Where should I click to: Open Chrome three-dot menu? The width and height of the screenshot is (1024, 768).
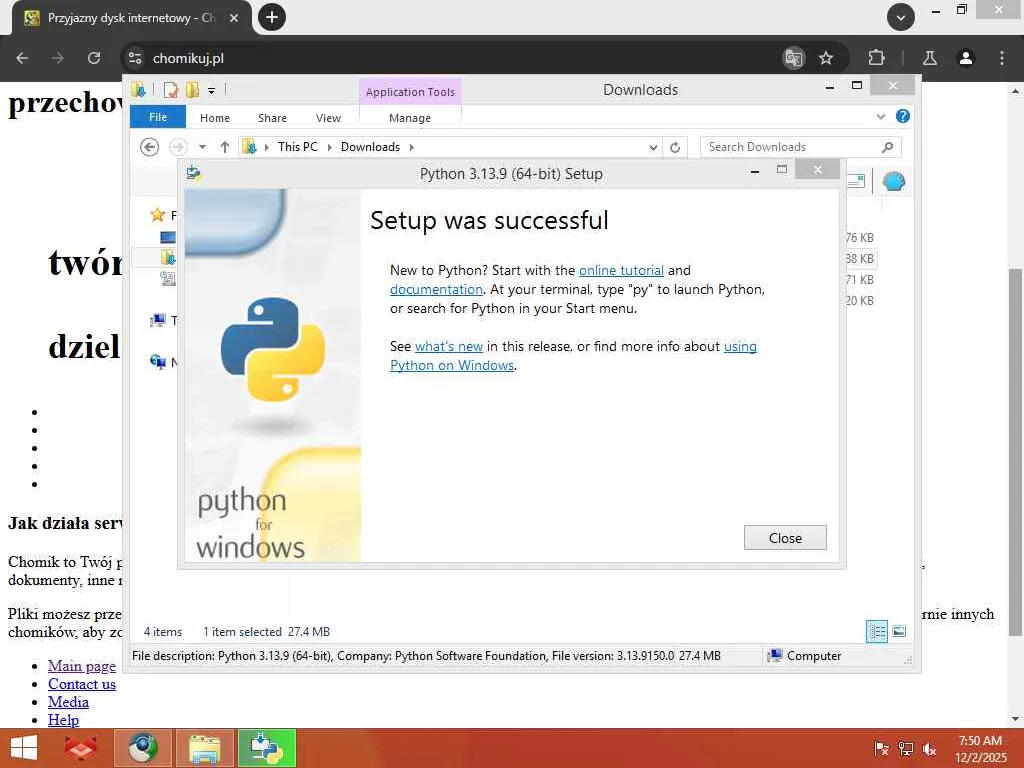(1002, 58)
